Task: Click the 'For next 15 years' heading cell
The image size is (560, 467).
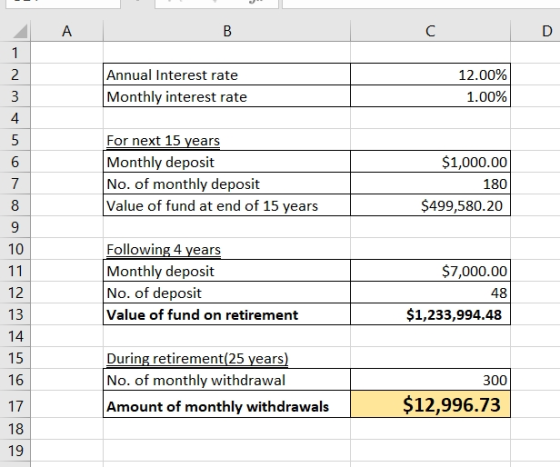Action: 227,140
